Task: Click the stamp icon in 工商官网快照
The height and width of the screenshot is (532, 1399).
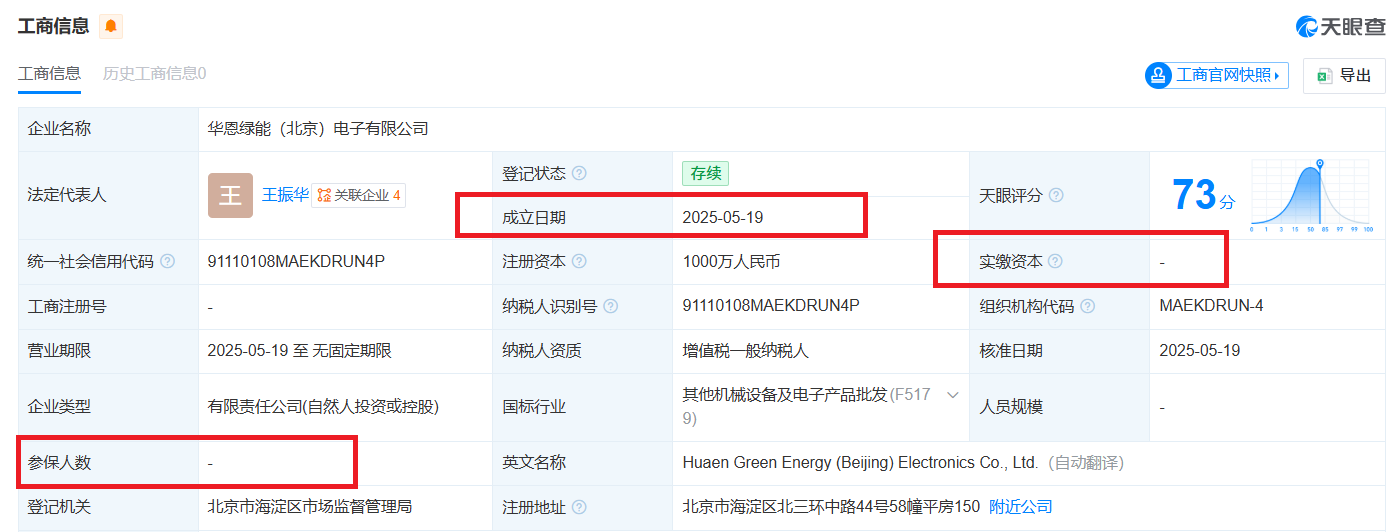Action: (1159, 75)
